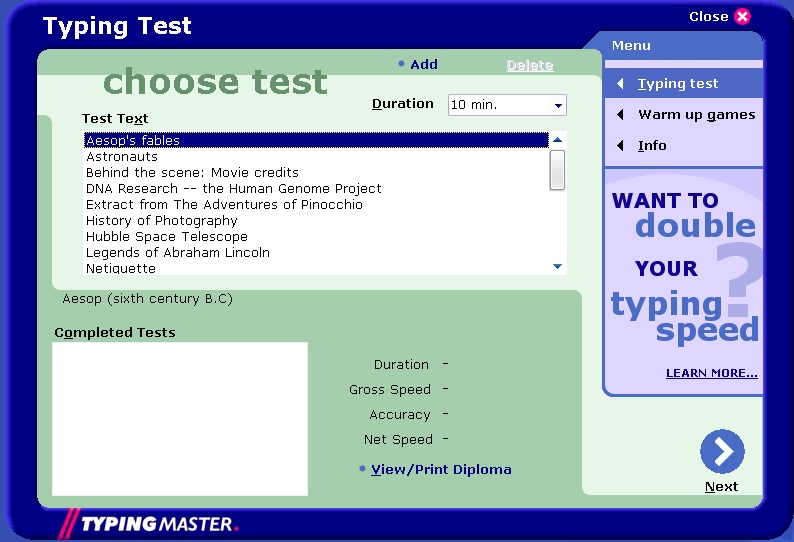The image size is (794, 542).
Task: Click the Next label
Action: click(722, 487)
